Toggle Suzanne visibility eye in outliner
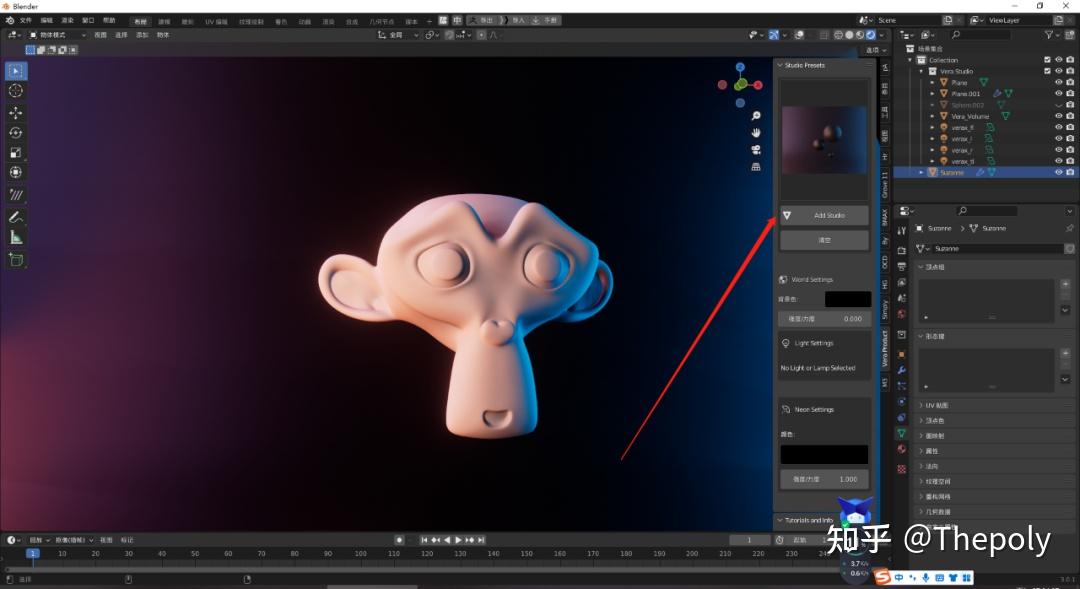 click(1059, 172)
